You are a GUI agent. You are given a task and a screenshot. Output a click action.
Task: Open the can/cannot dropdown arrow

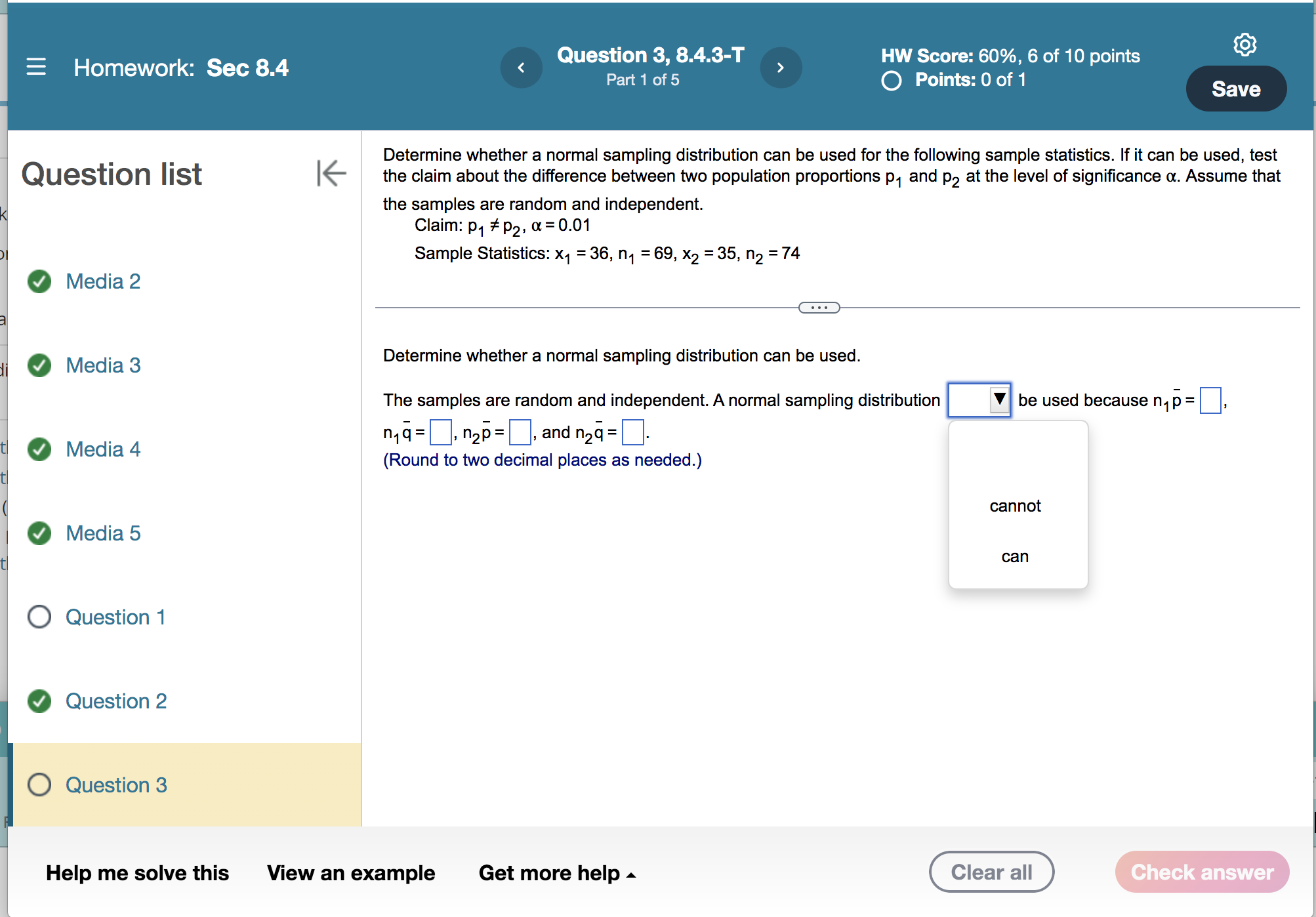point(998,399)
